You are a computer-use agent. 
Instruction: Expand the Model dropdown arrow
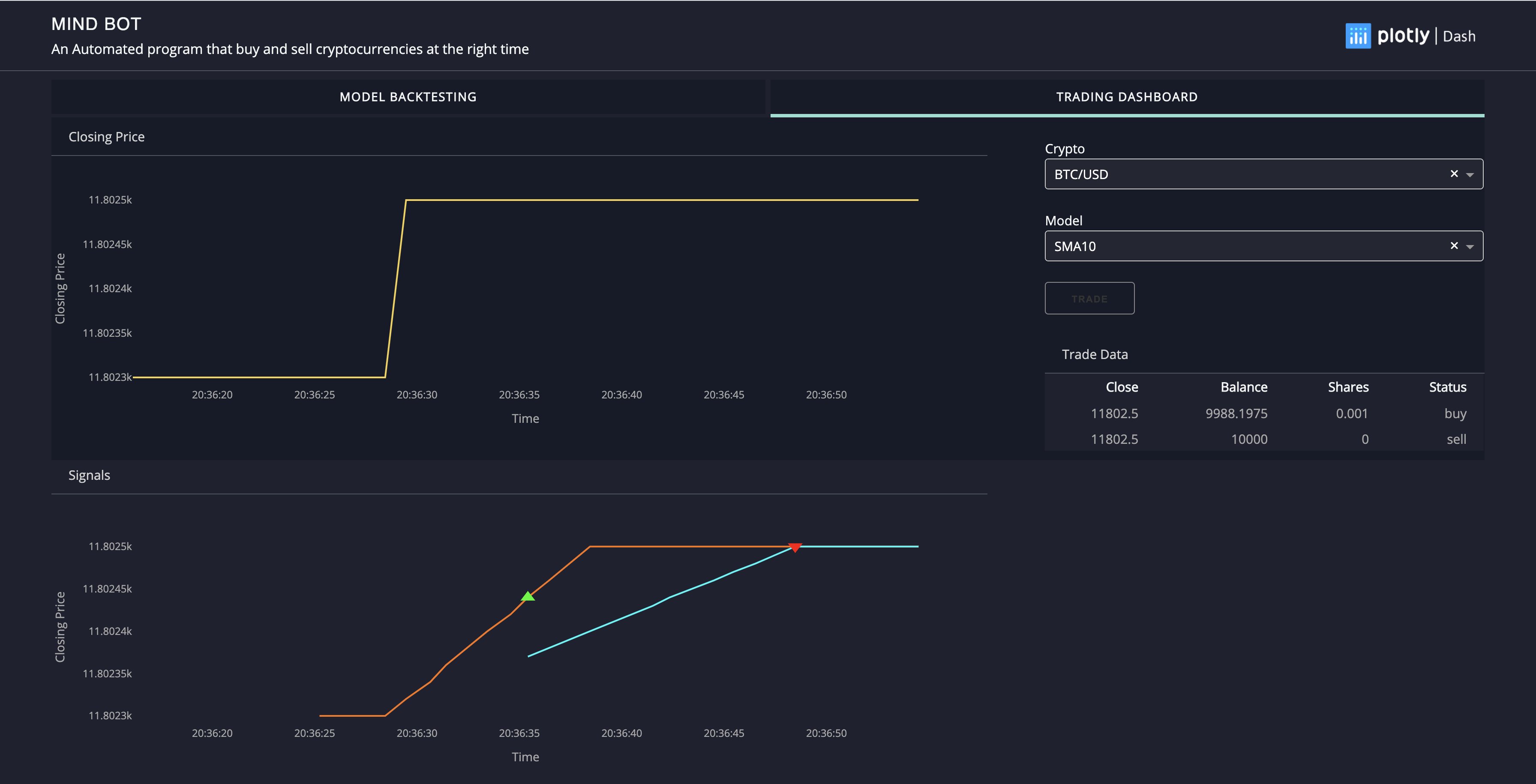[1470, 247]
